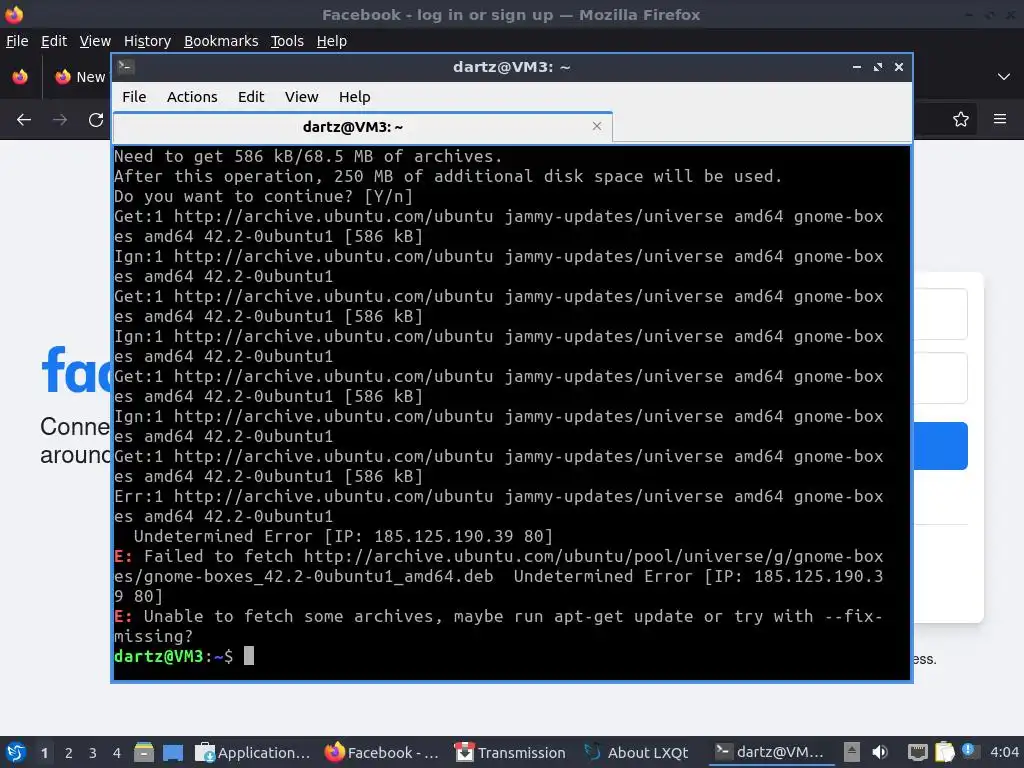Select the New tab in Firefox
The image size is (1024, 768).
click(80, 76)
